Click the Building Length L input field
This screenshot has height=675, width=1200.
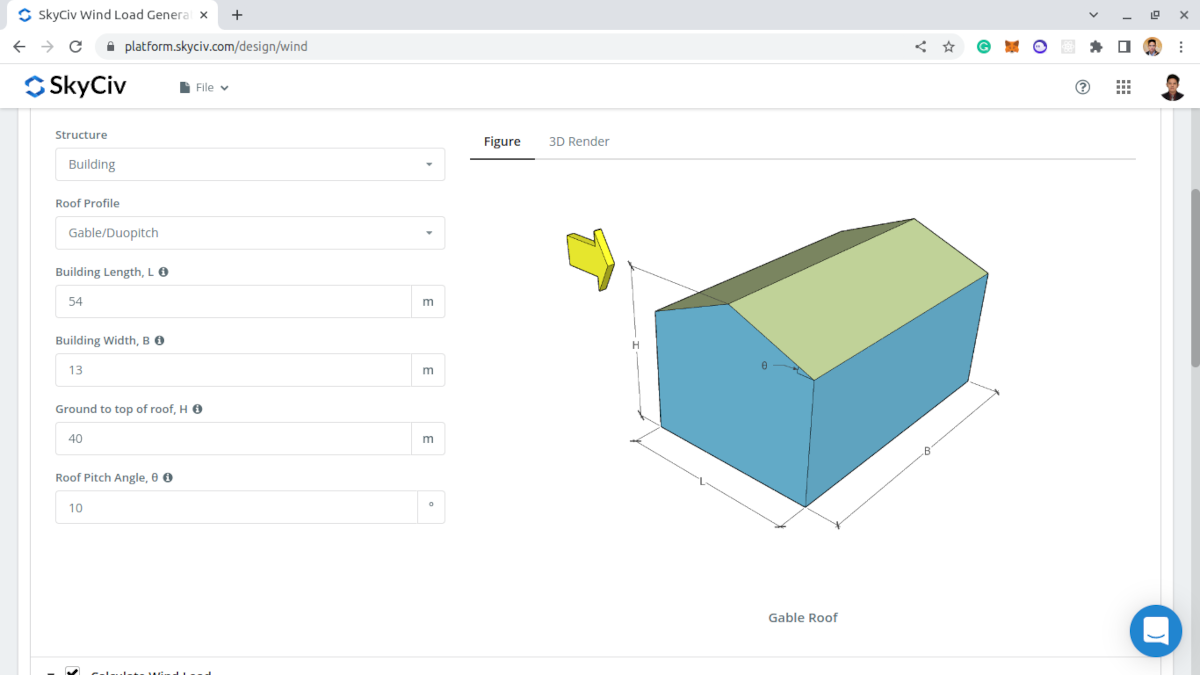click(233, 301)
